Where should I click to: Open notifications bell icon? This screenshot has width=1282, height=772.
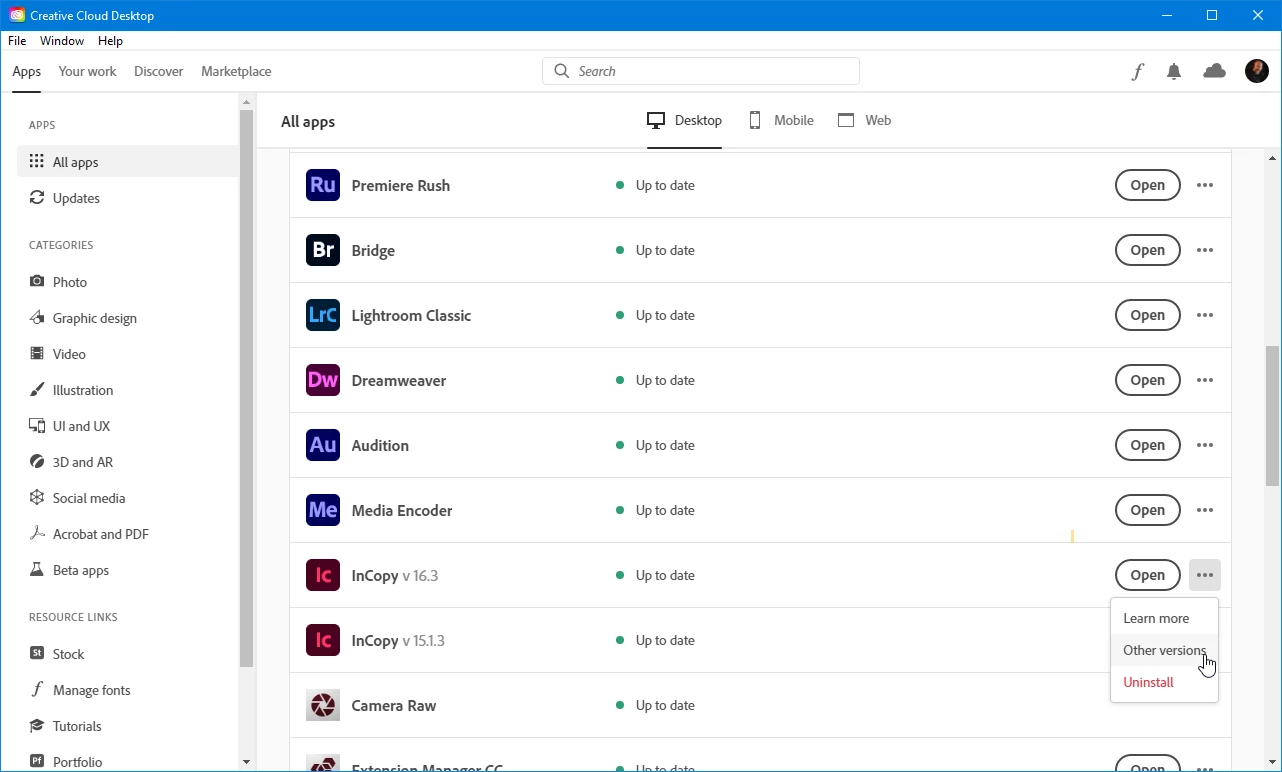click(1174, 71)
